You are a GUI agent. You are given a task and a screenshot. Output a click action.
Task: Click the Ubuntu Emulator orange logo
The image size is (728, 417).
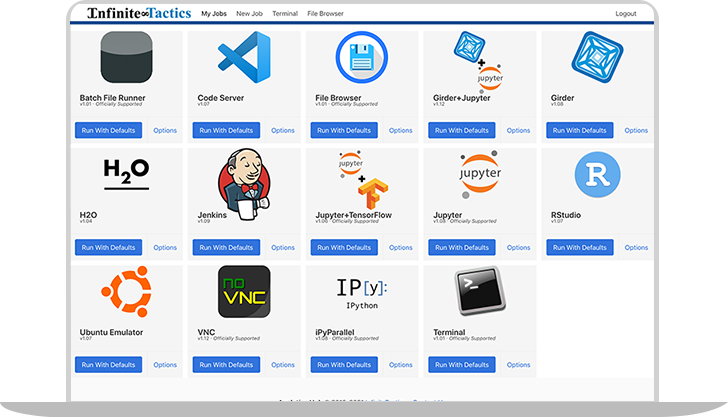(126, 292)
